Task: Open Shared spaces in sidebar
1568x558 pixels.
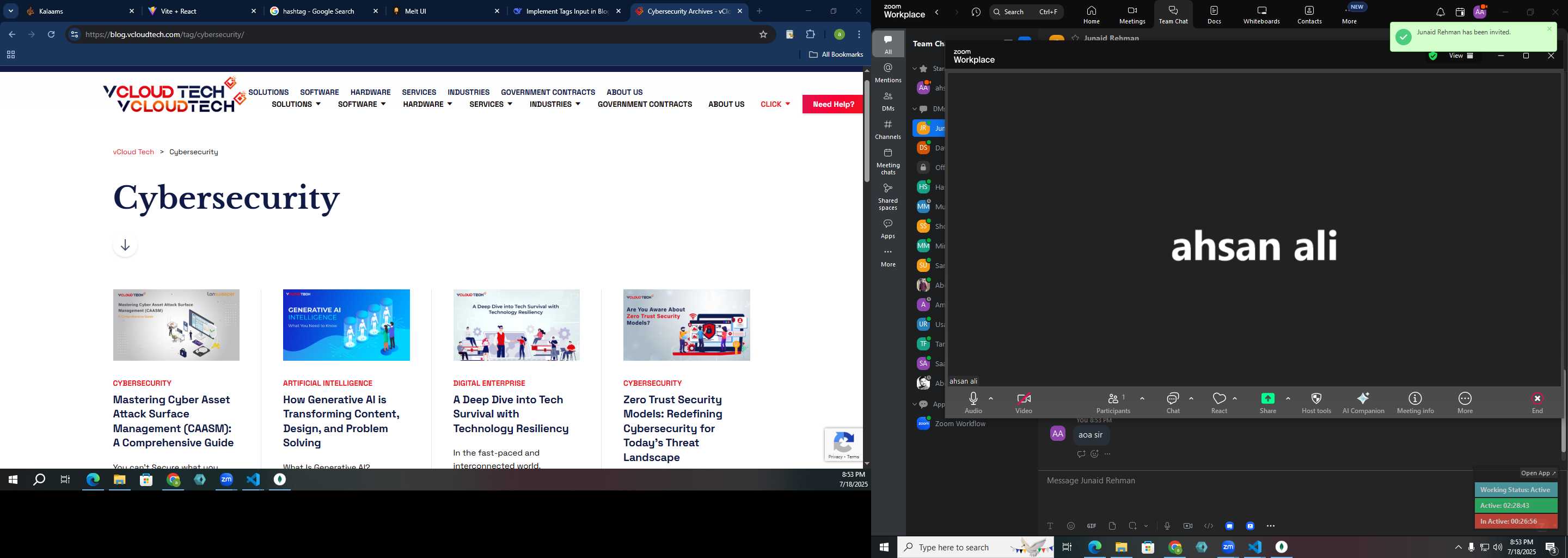Action: [x=888, y=197]
